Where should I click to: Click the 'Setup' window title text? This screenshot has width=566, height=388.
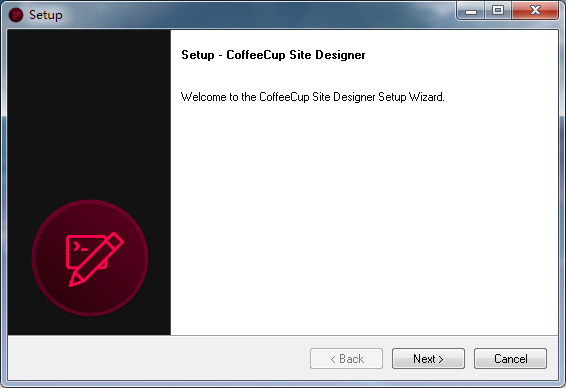click(46, 15)
